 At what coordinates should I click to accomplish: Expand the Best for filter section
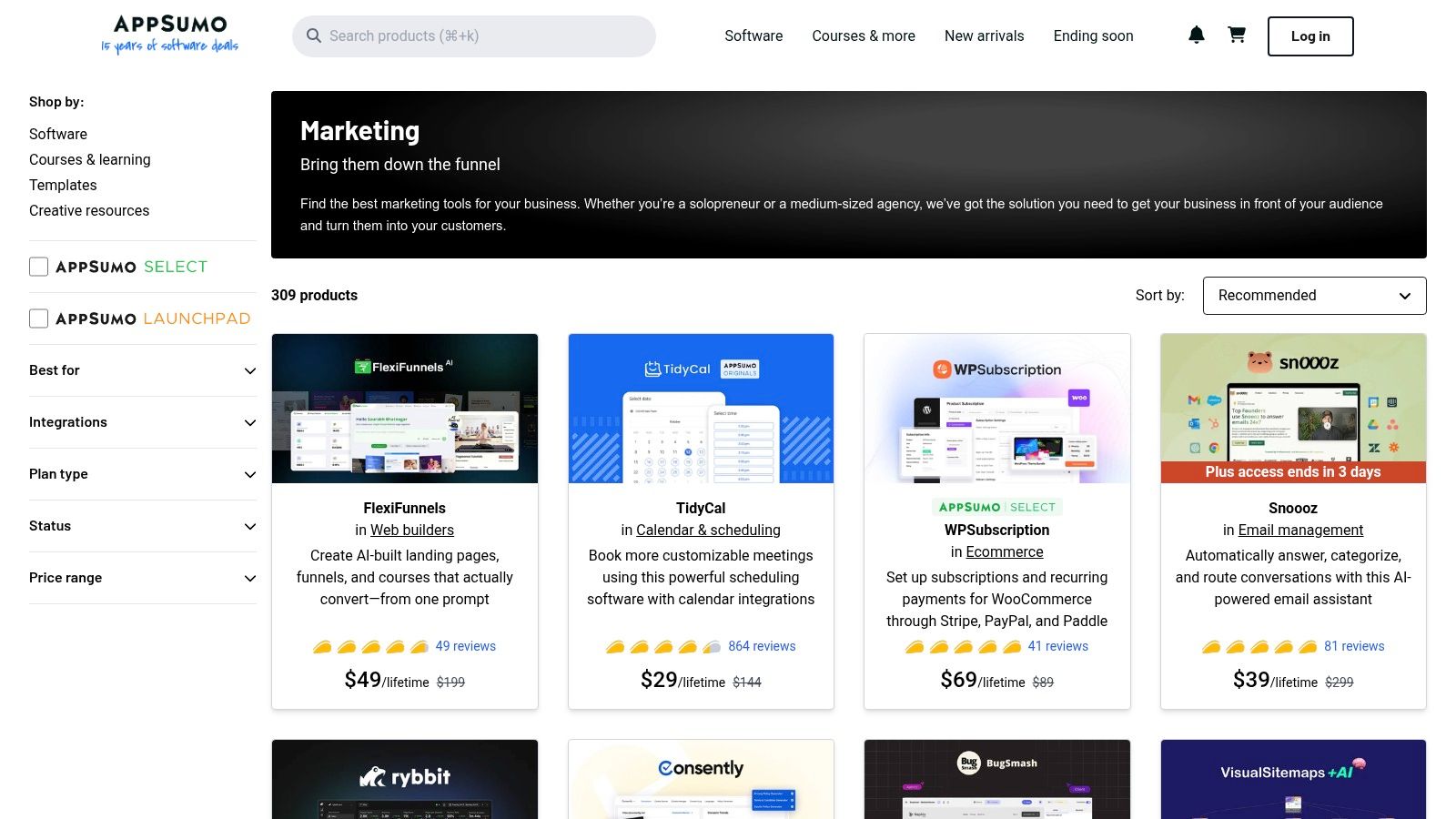point(142,370)
